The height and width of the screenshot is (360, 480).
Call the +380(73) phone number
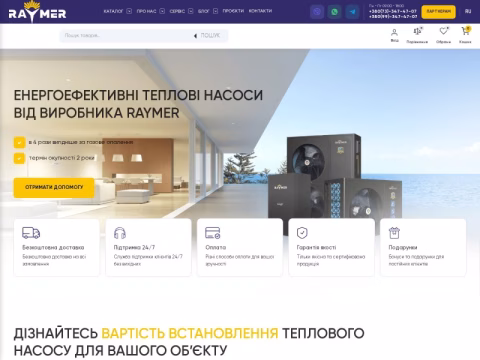click(x=393, y=11)
